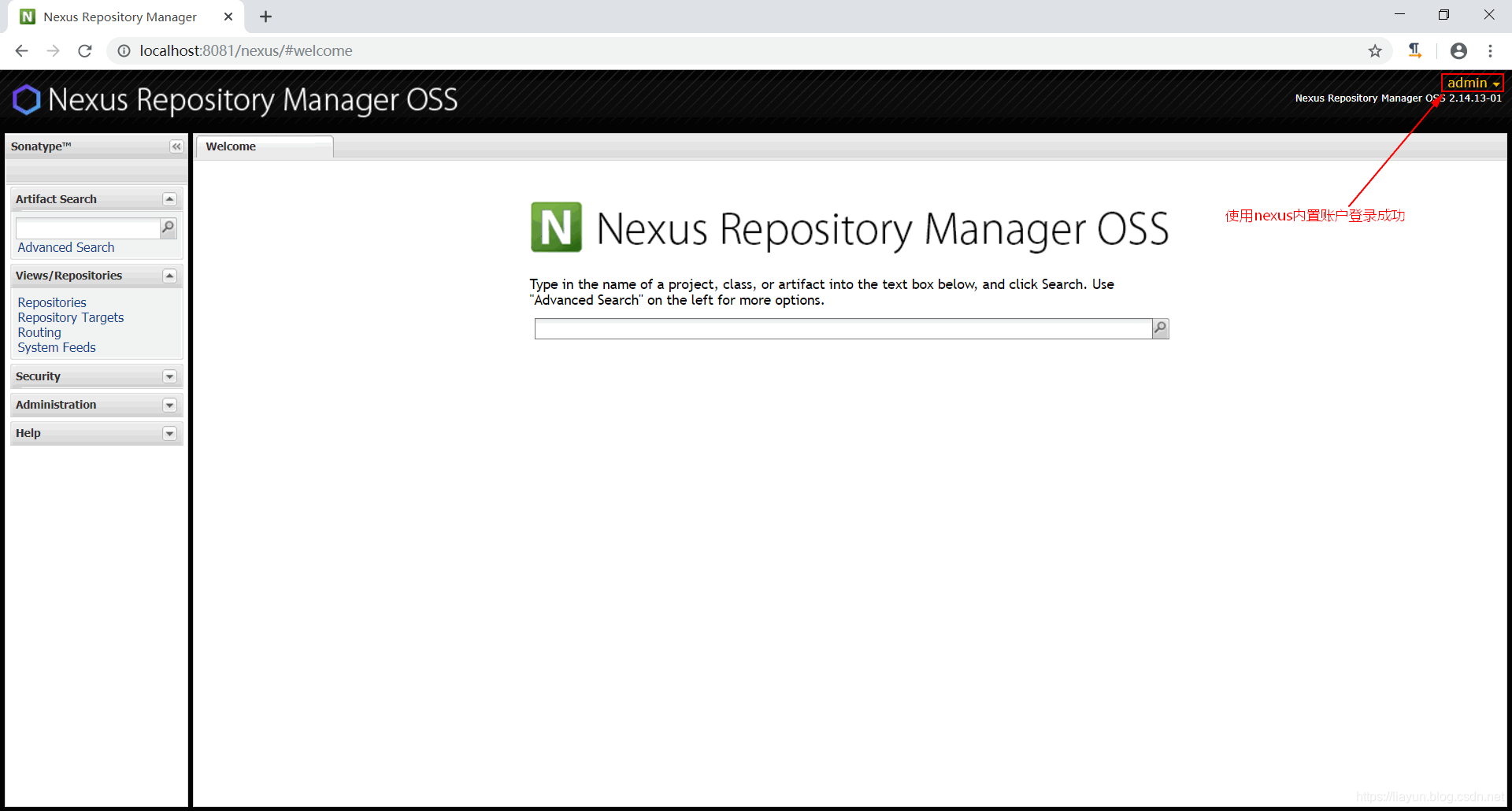Open Repository Targets link
The height and width of the screenshot is (811, 1512).
pyautogui.click(x=71, y=317)
